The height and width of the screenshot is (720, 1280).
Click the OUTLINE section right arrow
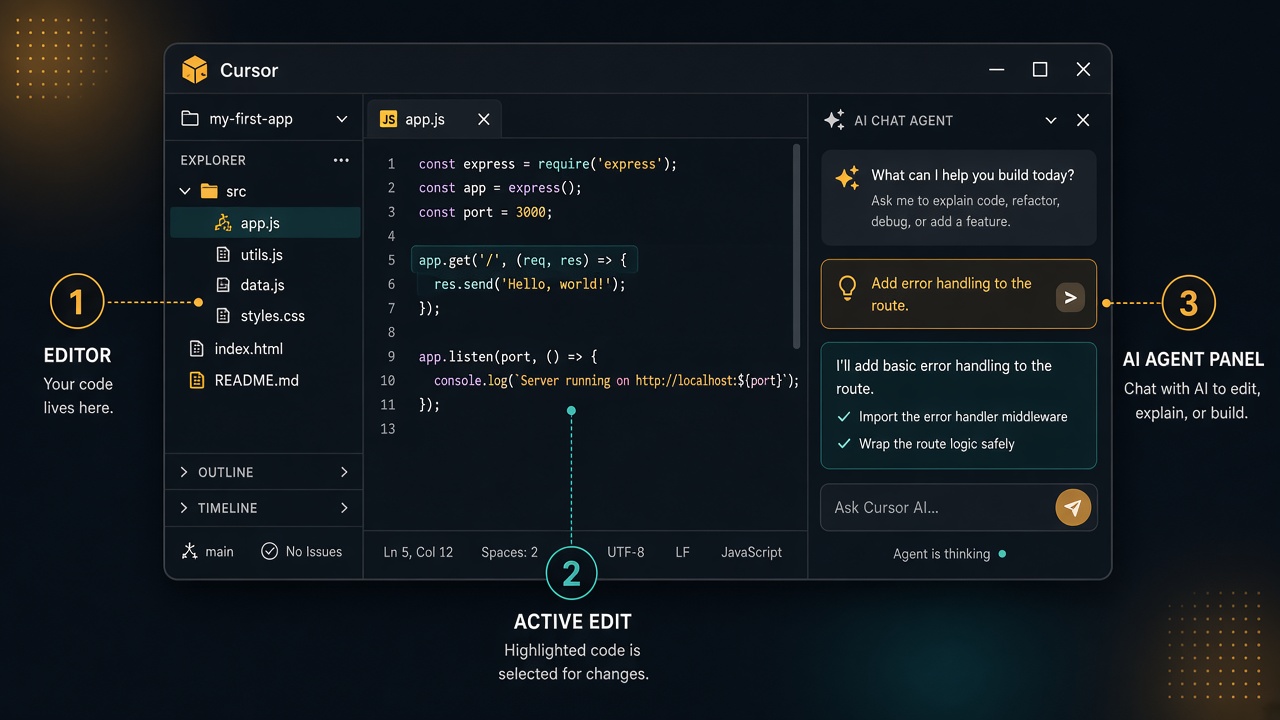344,472
